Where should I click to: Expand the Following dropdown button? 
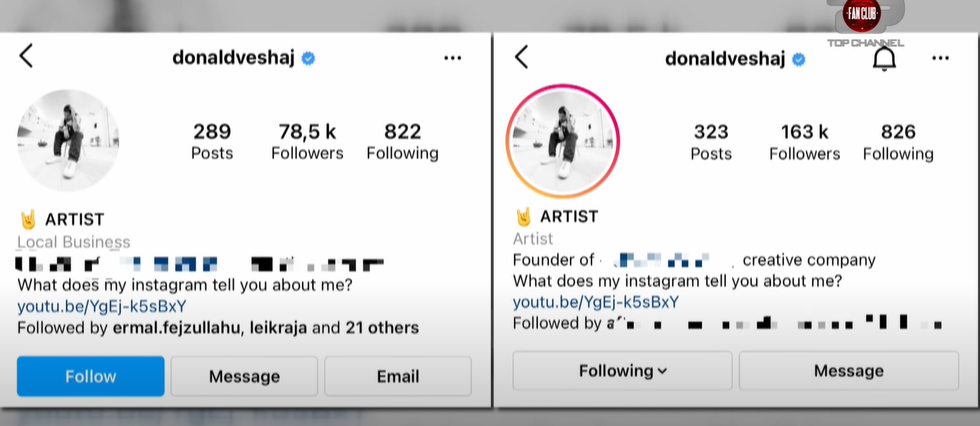click(622, 371)
